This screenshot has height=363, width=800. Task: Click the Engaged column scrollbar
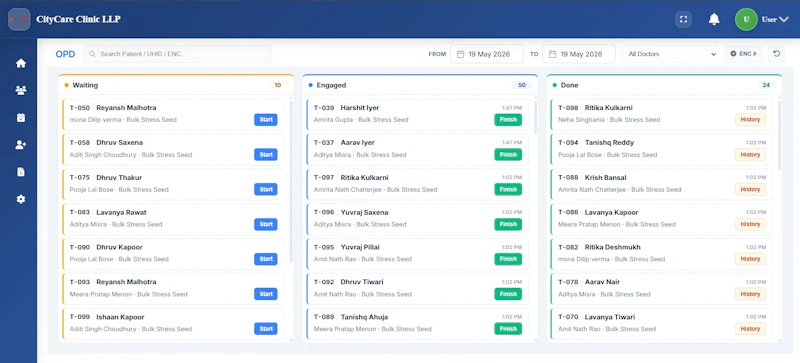[535, 117]
